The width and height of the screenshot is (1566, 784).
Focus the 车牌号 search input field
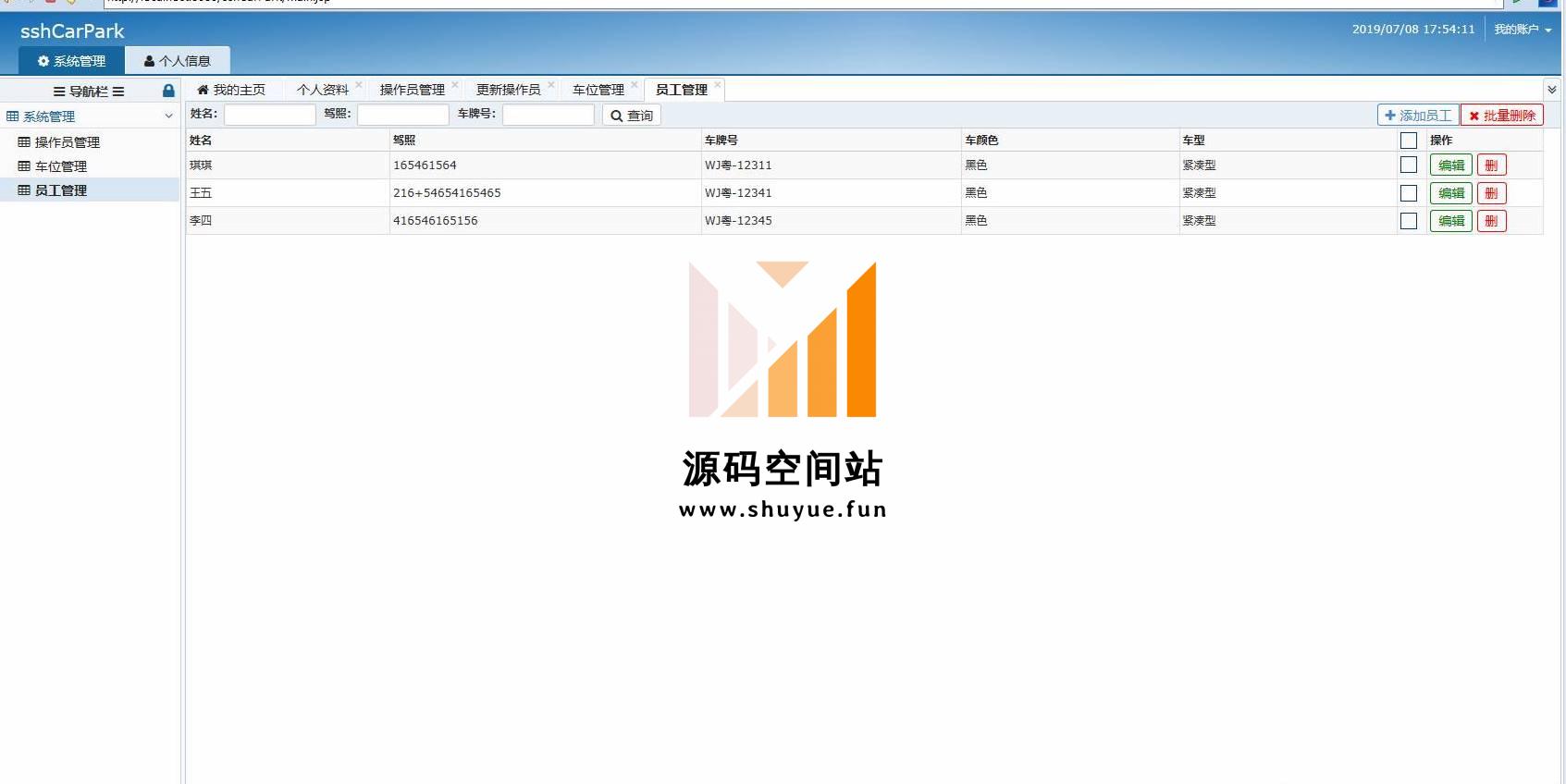pyautogui.click(x=549, y=115)
